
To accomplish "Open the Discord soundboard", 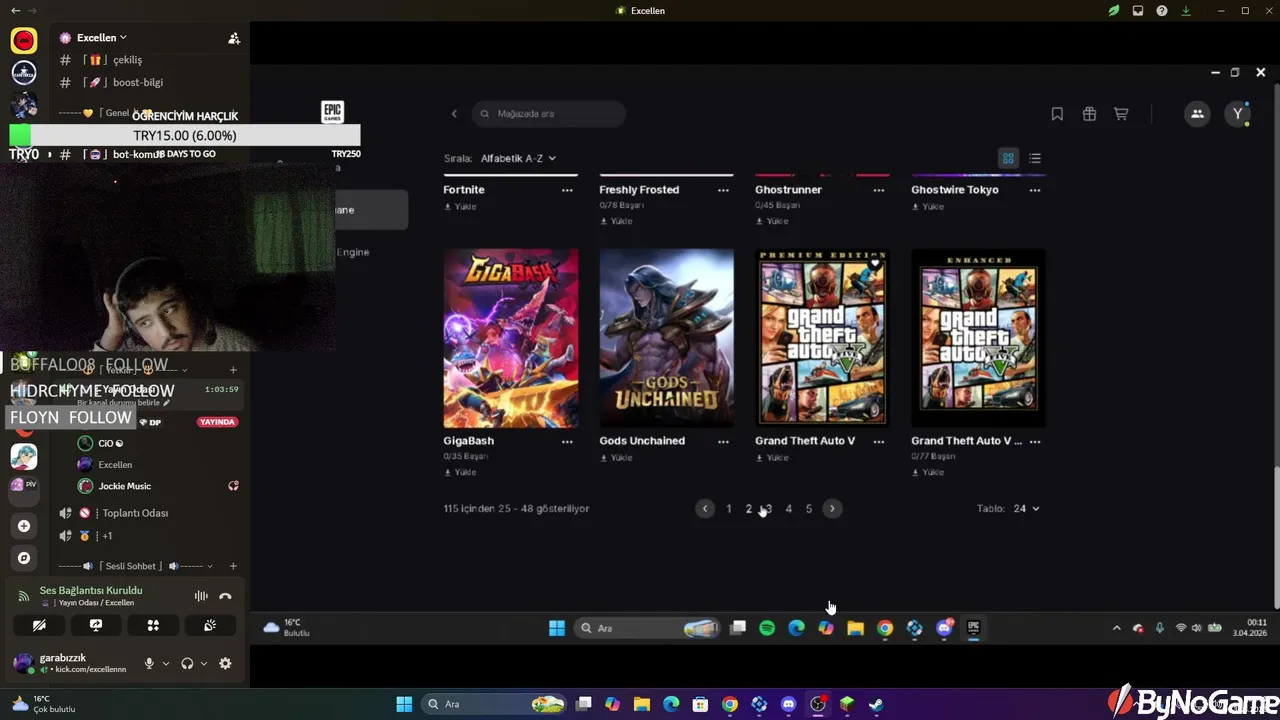I will click(x=210, y=625).
